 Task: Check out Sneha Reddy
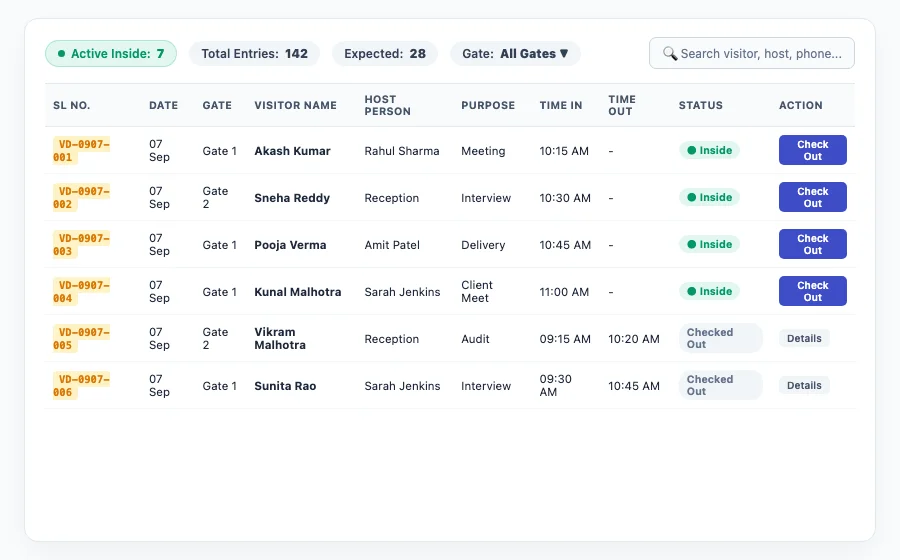(x=812, y=197)
